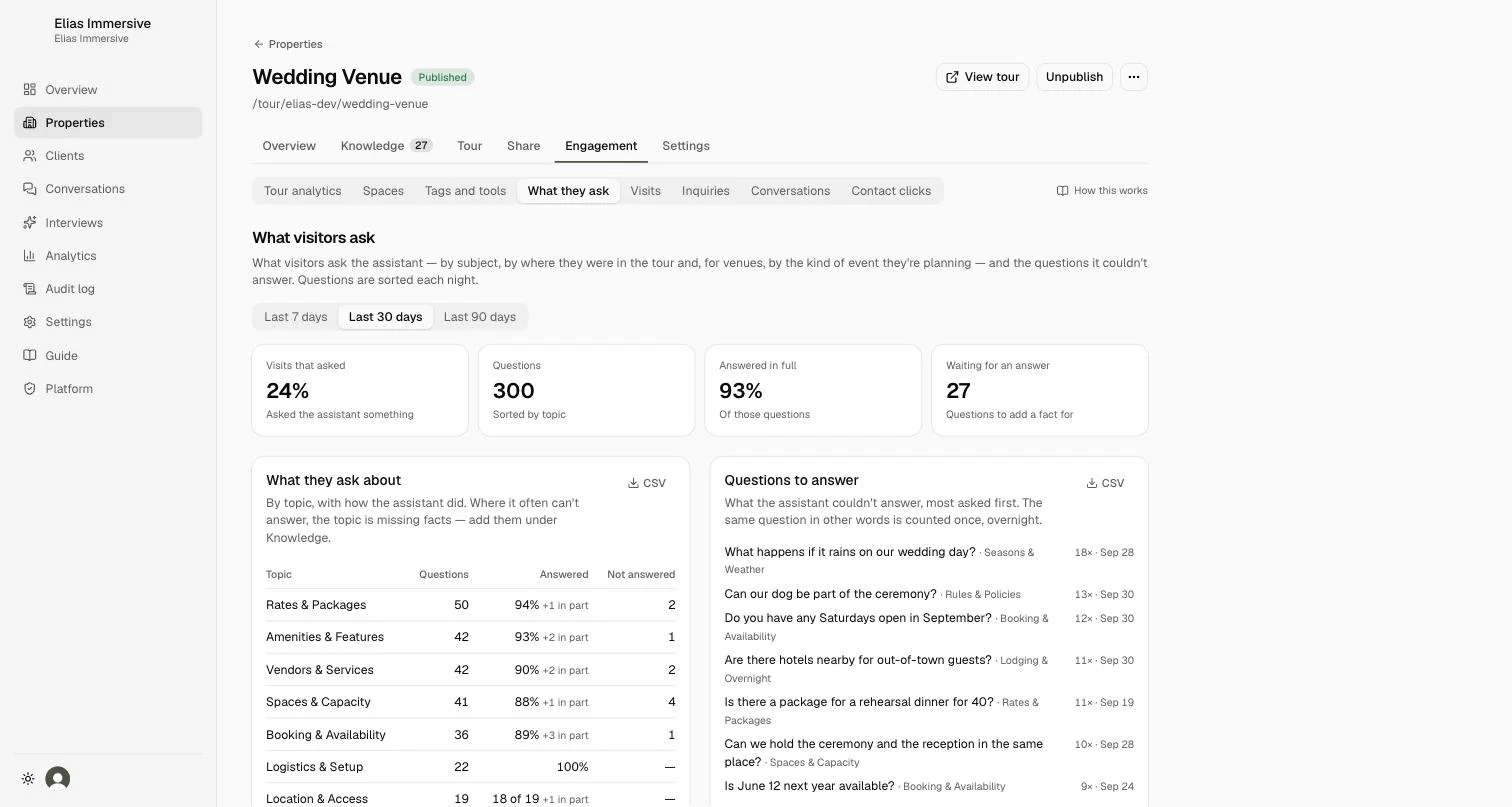This screenshot has height=807, width=1512.
Task: Switch to the Share tab
Action: 524,146
